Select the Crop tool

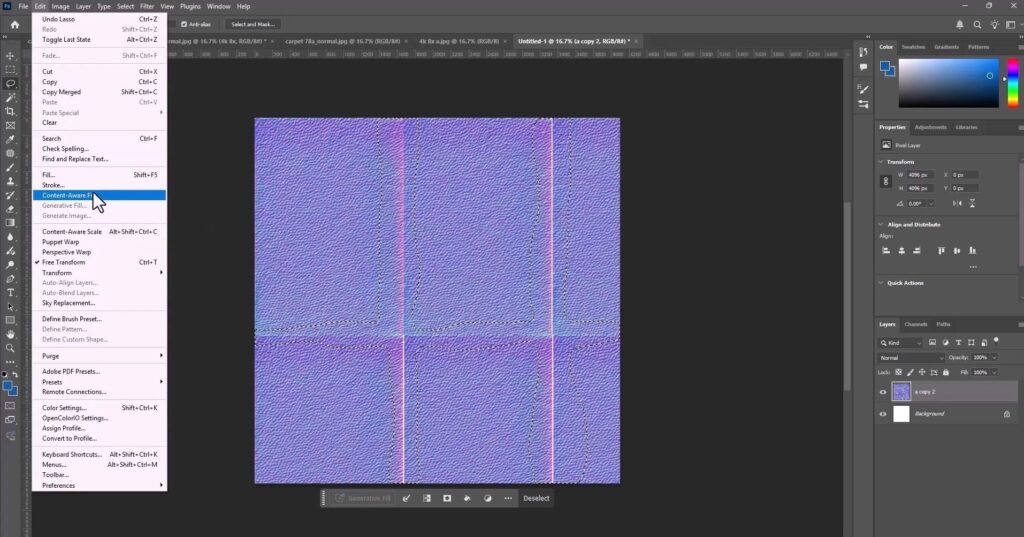10,111
